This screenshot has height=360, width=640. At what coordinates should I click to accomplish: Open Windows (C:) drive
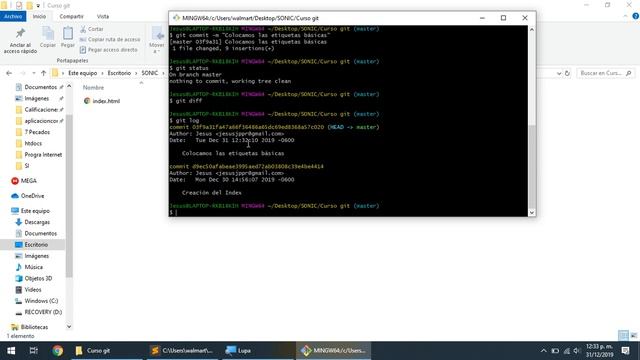point(37,301)
